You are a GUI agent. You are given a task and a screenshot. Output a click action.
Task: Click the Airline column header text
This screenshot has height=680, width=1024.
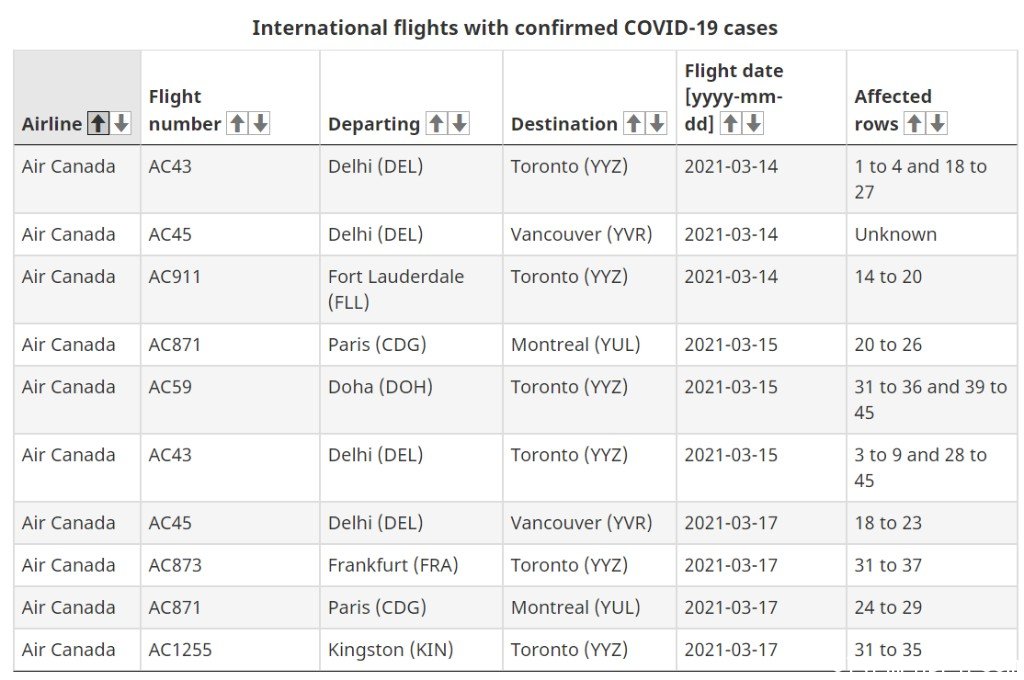pyautogui.click(x=52, y=123)
